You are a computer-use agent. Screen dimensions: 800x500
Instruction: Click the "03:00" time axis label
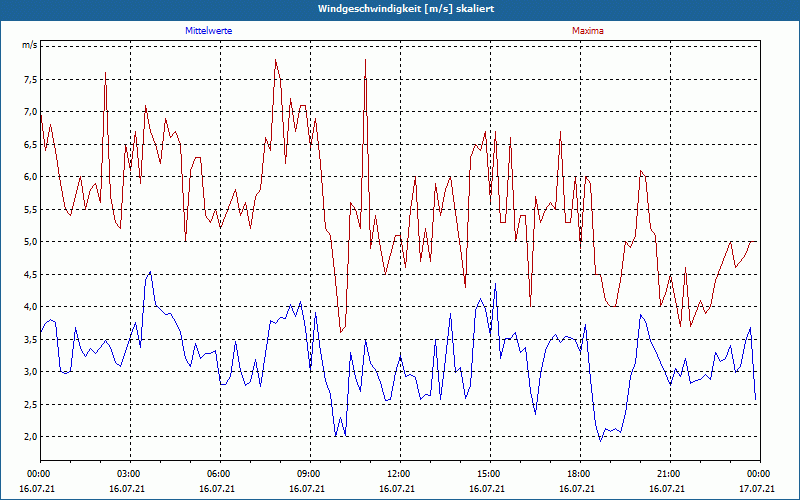coord(131,474)
